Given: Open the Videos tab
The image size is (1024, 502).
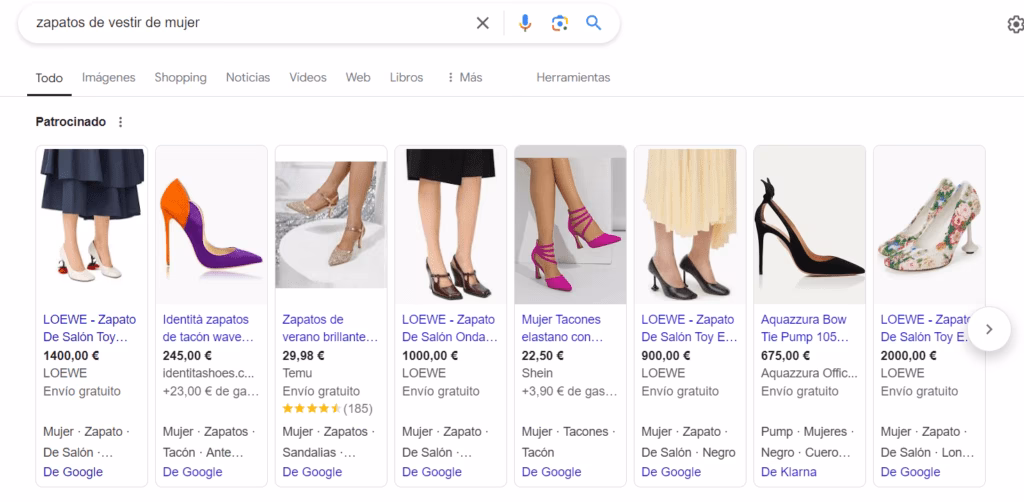Looking at the screenshot, I should click(x=308, y=77).
